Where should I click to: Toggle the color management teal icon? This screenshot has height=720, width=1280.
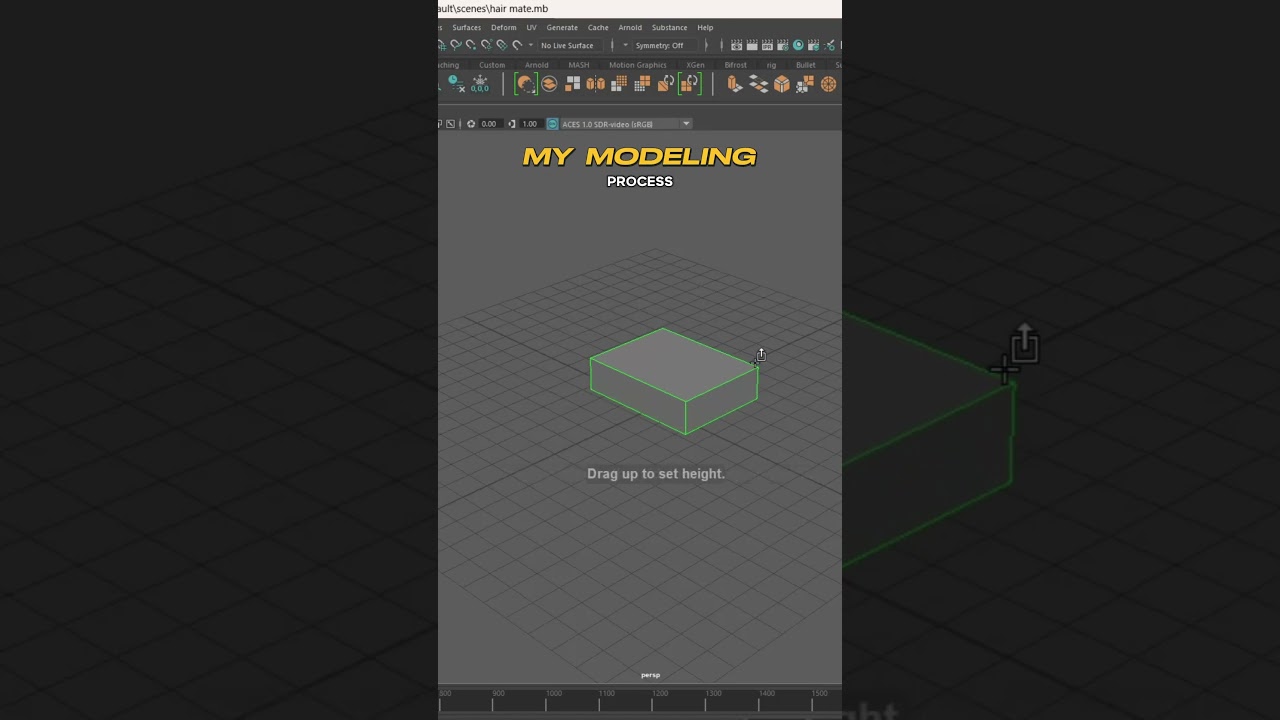click(x=552, y=124)
